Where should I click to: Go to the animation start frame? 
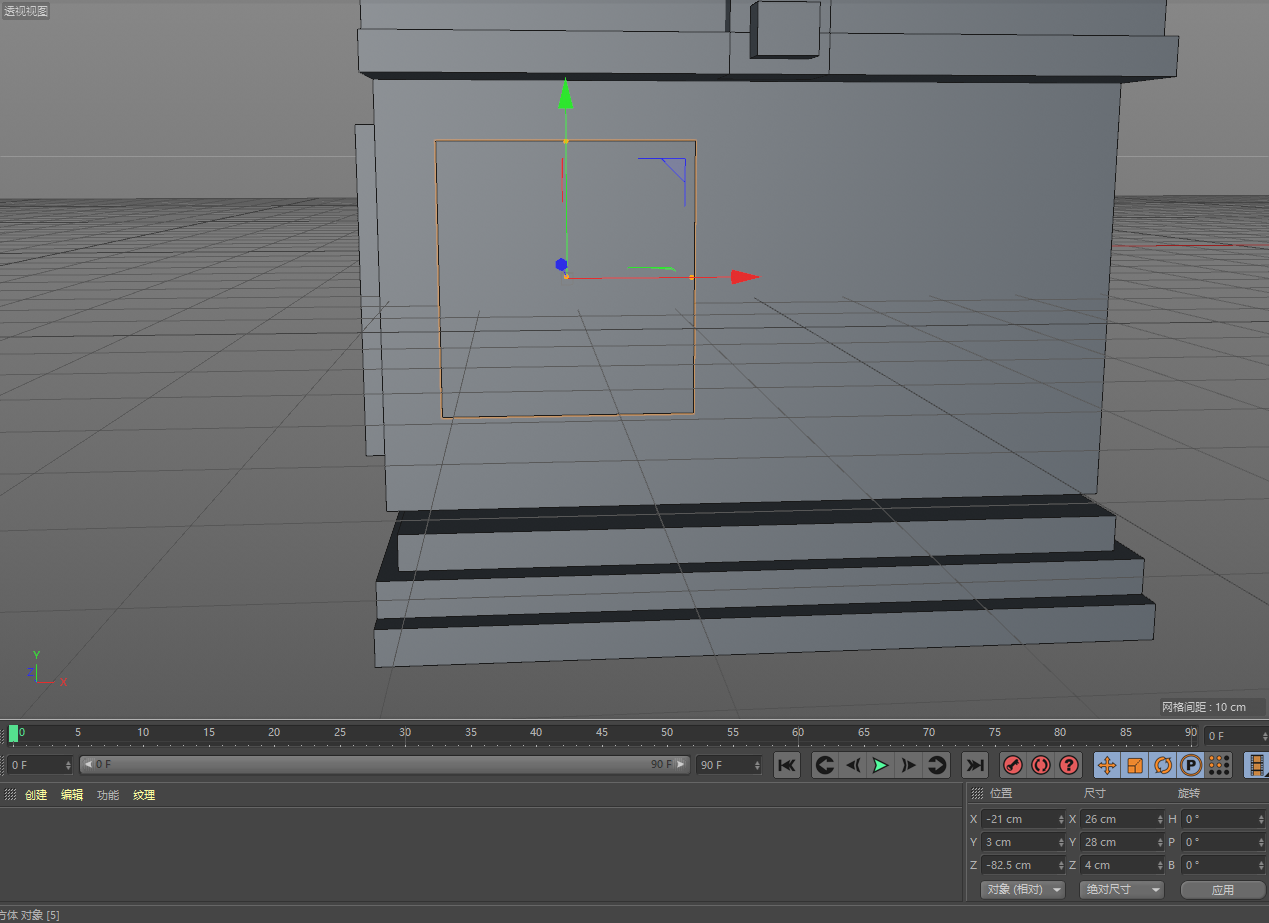pyautogui.click(x=787, y=765)
